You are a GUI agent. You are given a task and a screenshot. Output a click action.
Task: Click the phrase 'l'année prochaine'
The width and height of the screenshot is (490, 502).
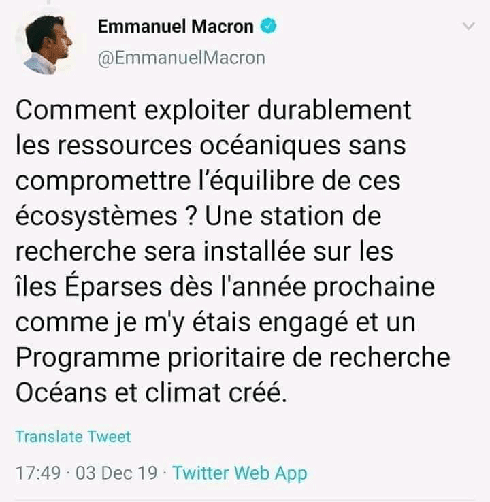point(328,287)
